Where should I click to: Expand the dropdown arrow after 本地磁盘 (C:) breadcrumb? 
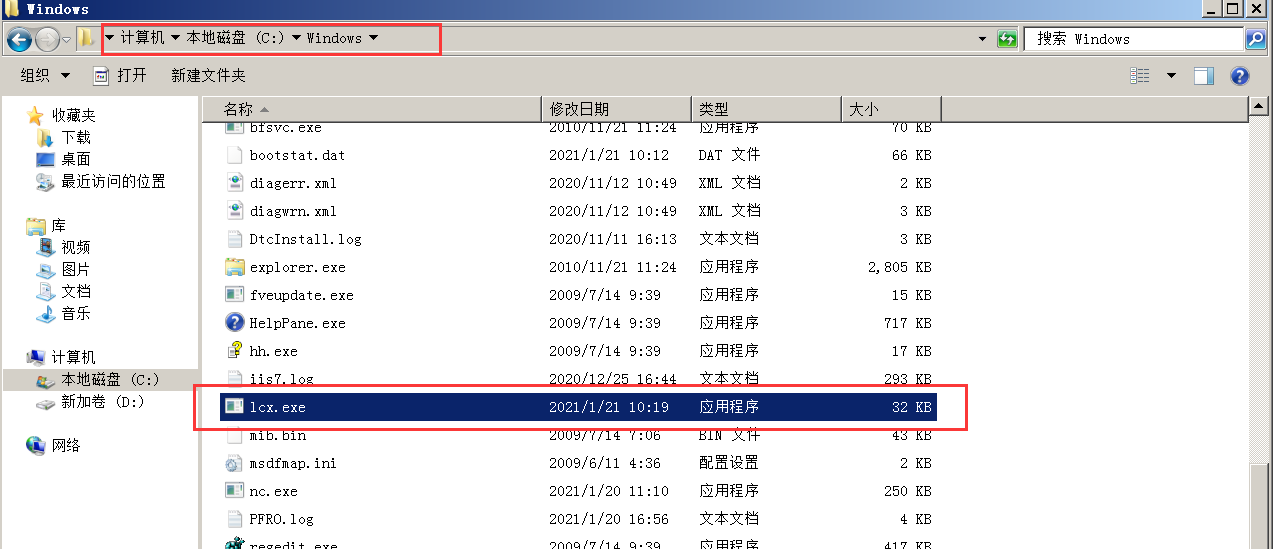pyautogui.click(x=297, y=38)
